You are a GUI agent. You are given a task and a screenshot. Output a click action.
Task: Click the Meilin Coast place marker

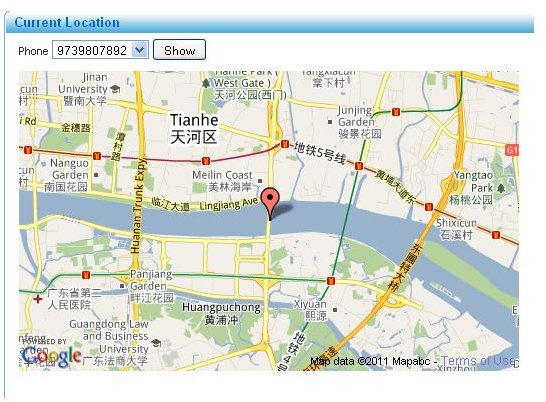pyautogui.click(x=260, y=180)
